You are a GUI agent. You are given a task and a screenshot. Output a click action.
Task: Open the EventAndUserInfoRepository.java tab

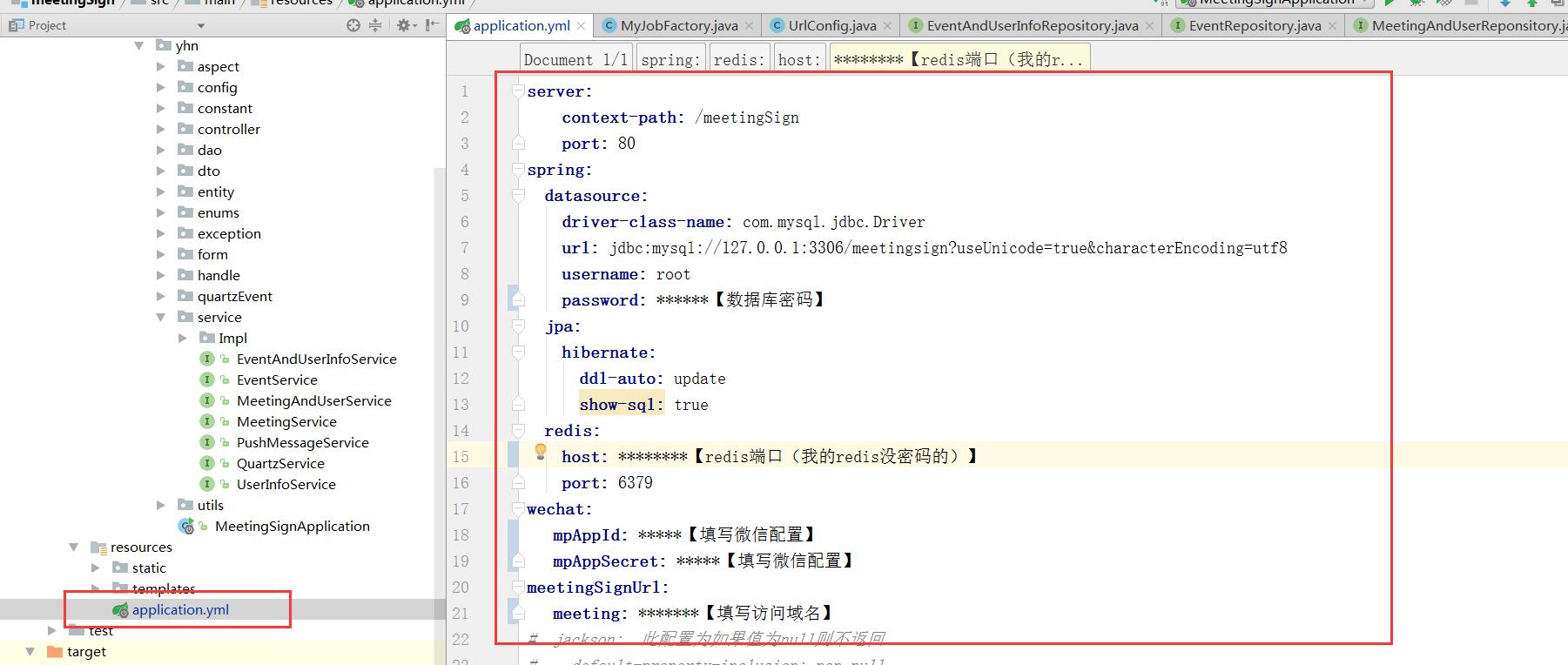(x=1032, y=26)
